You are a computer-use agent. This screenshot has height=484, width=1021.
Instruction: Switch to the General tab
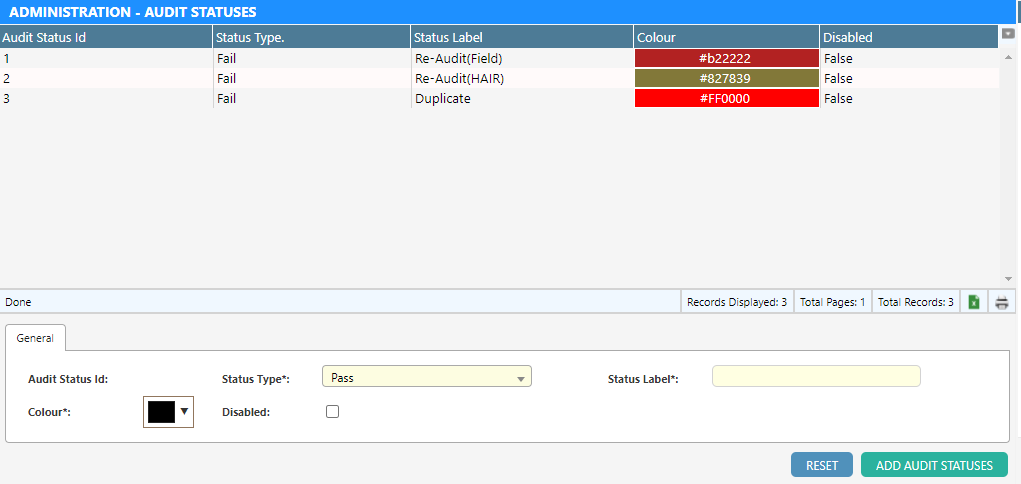click(x=35, y=338)
